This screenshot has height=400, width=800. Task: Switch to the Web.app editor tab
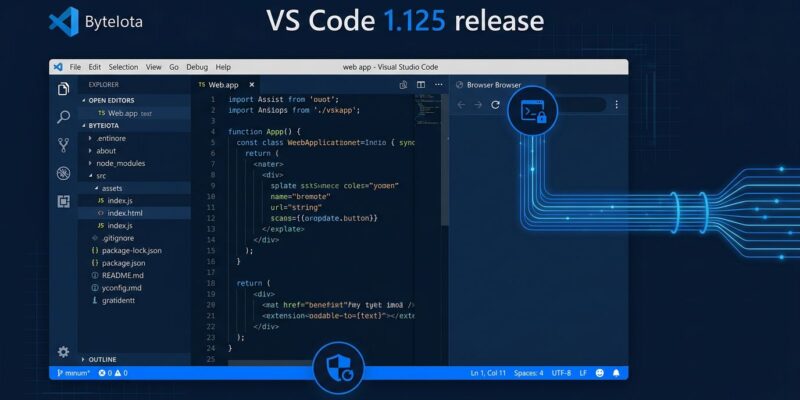[x=224, y=85]
